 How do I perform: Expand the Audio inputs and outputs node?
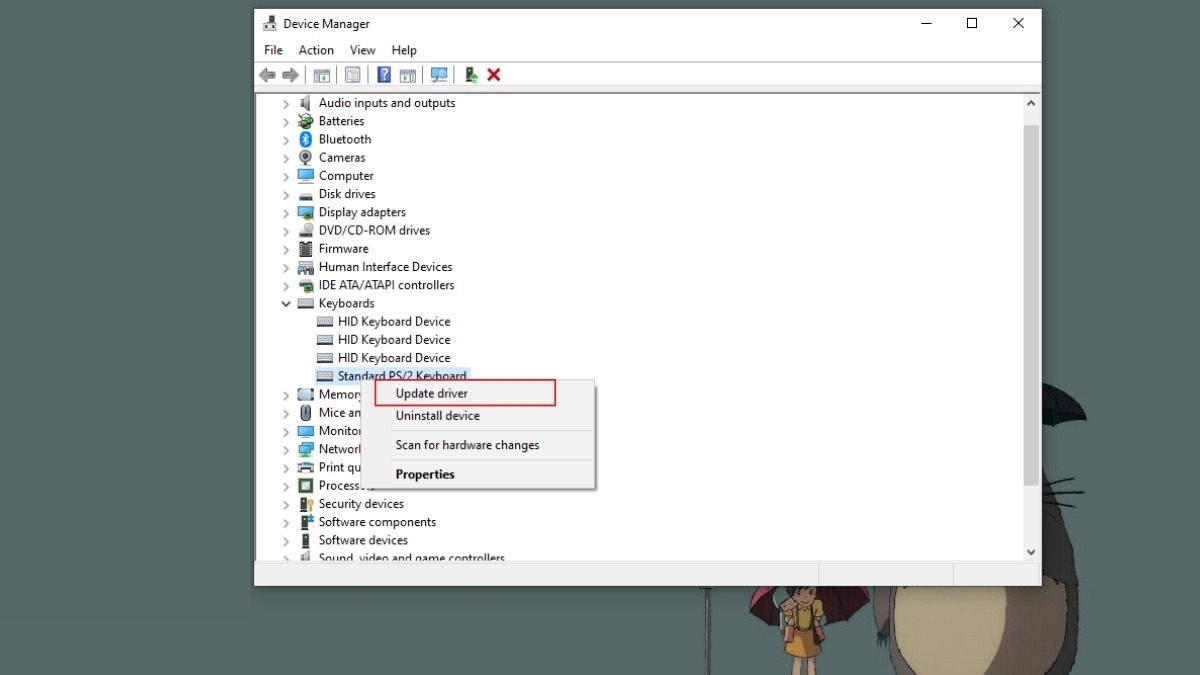286,104
